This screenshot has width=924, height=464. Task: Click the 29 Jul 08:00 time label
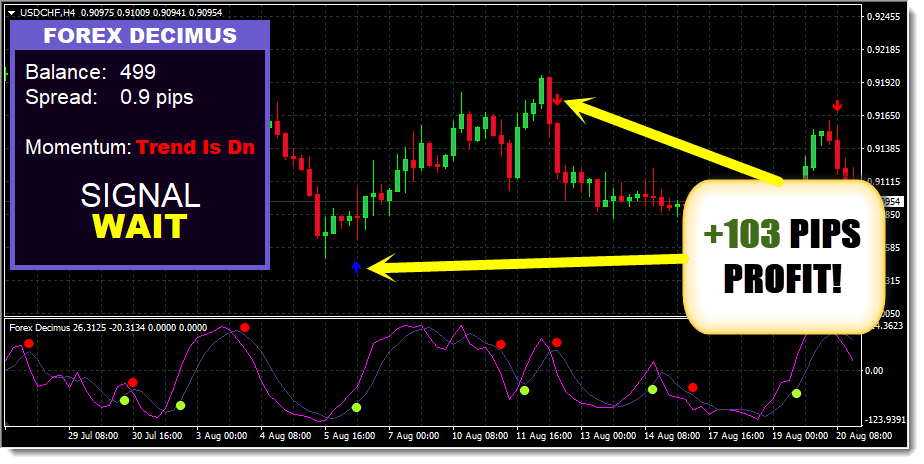(93, 436)
